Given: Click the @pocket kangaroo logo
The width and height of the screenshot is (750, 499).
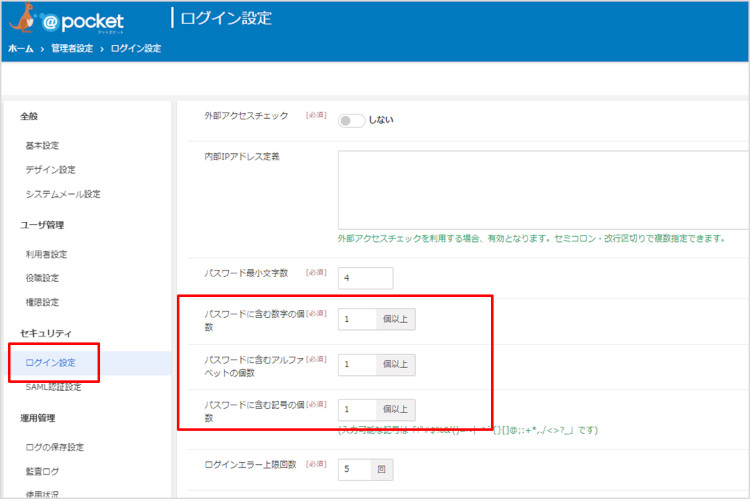Looking at the screenshot, I should click(66, 19).
